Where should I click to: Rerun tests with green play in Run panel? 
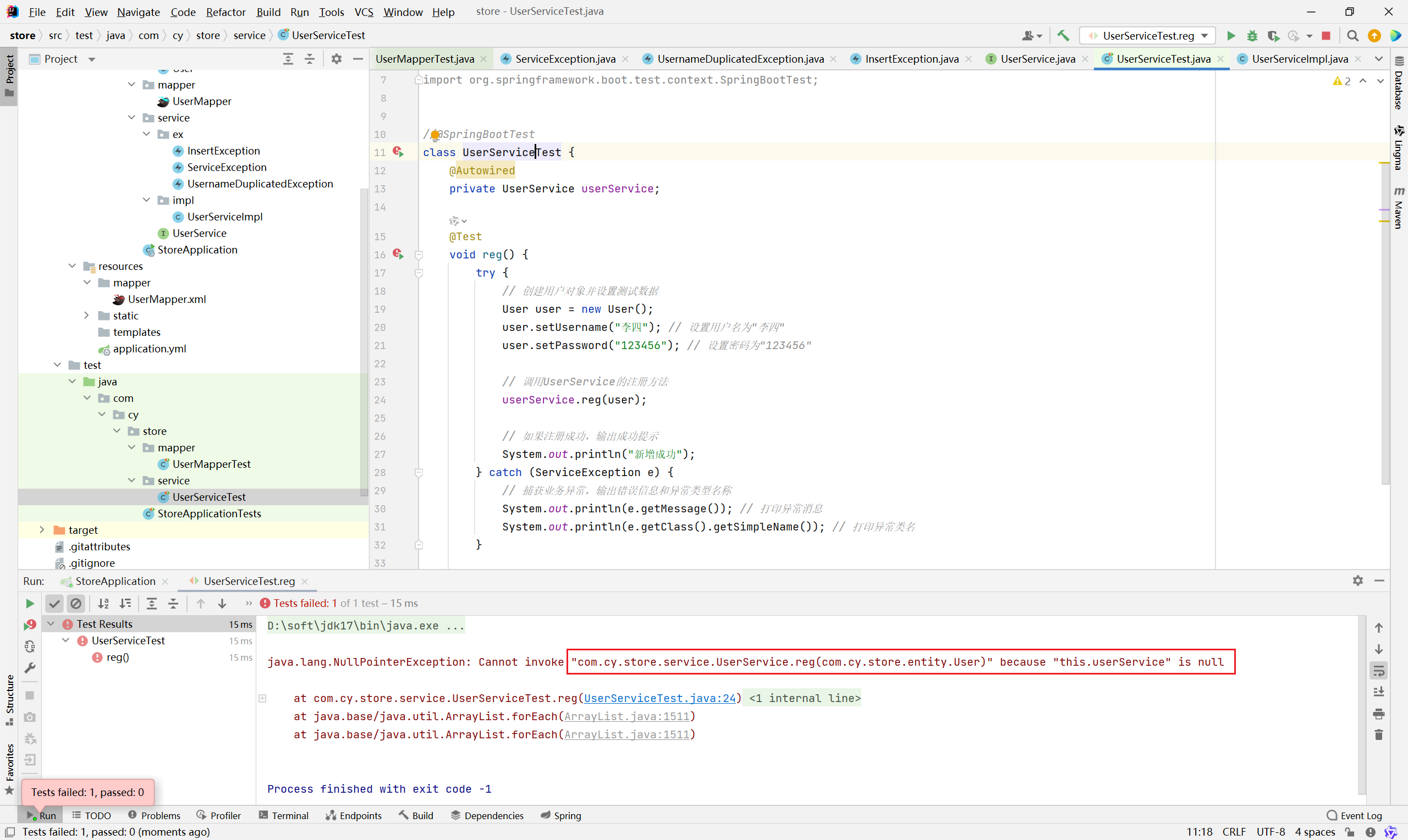[30, 604]
